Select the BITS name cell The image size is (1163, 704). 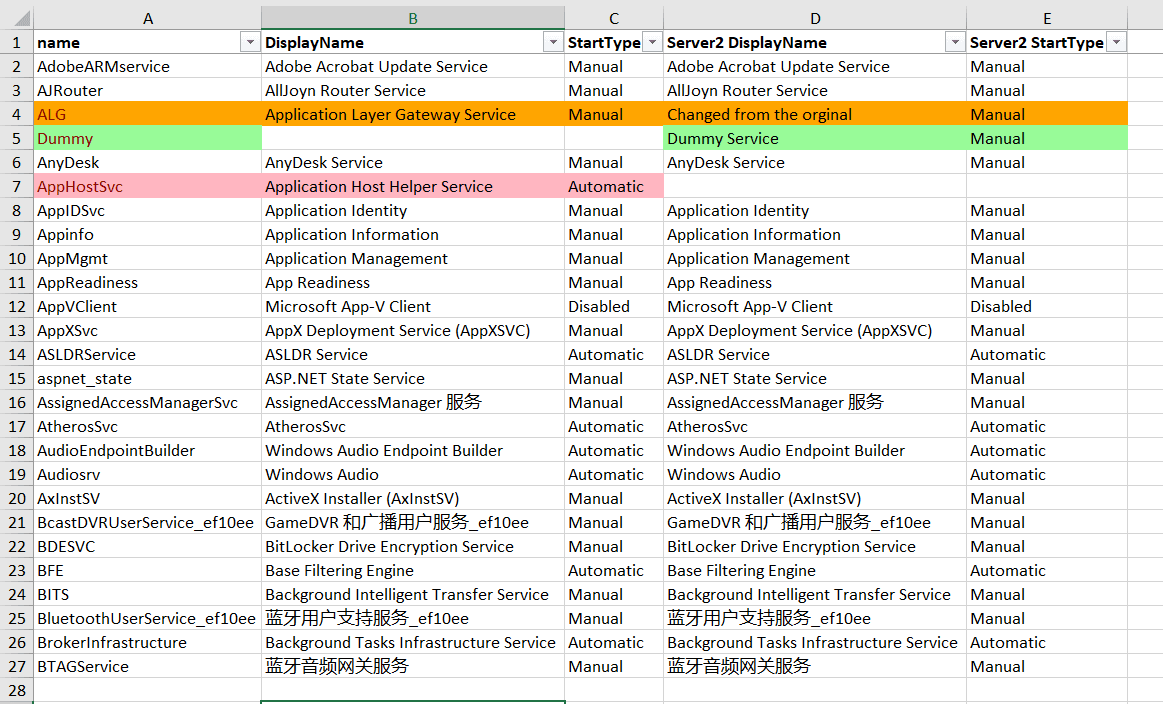click(148, 594)
